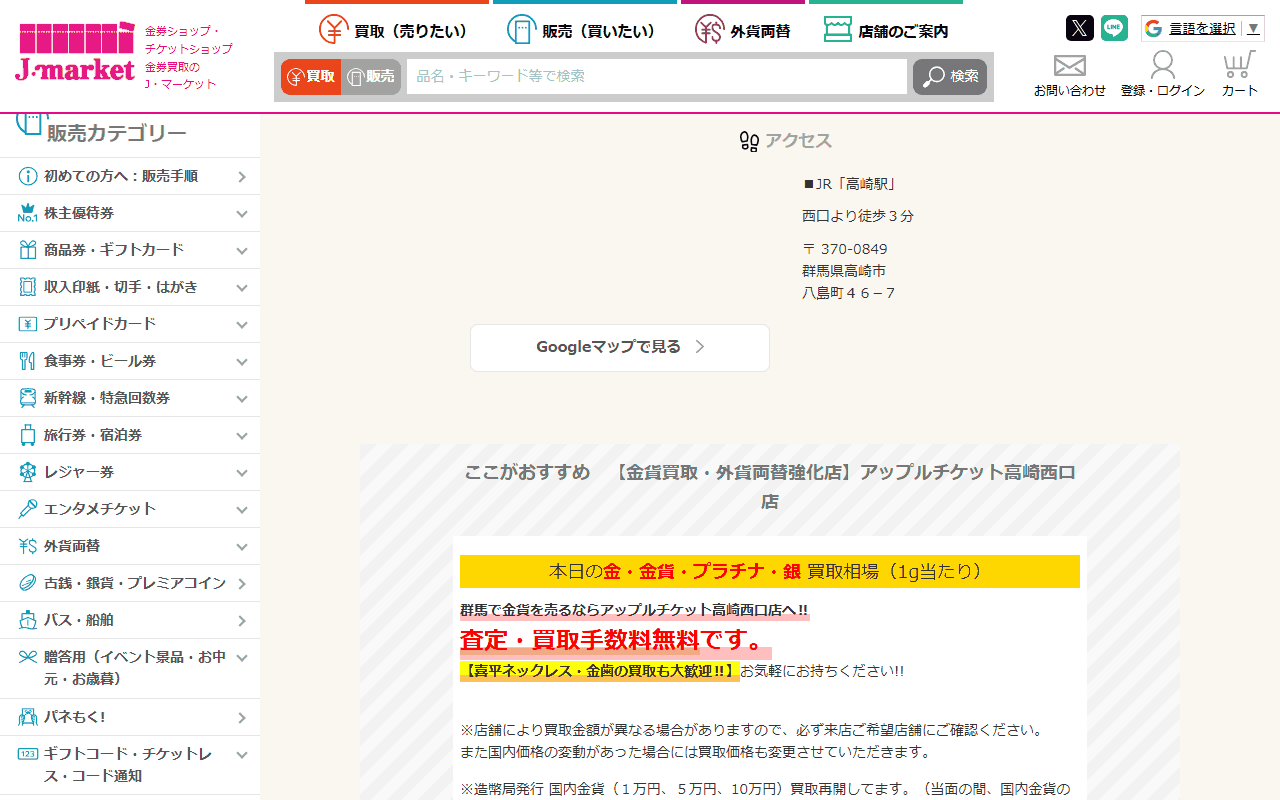Click the 旅行券・宿泊券 luggage icon
Viewport: 1280px width, 800px height.
[27, 435]
